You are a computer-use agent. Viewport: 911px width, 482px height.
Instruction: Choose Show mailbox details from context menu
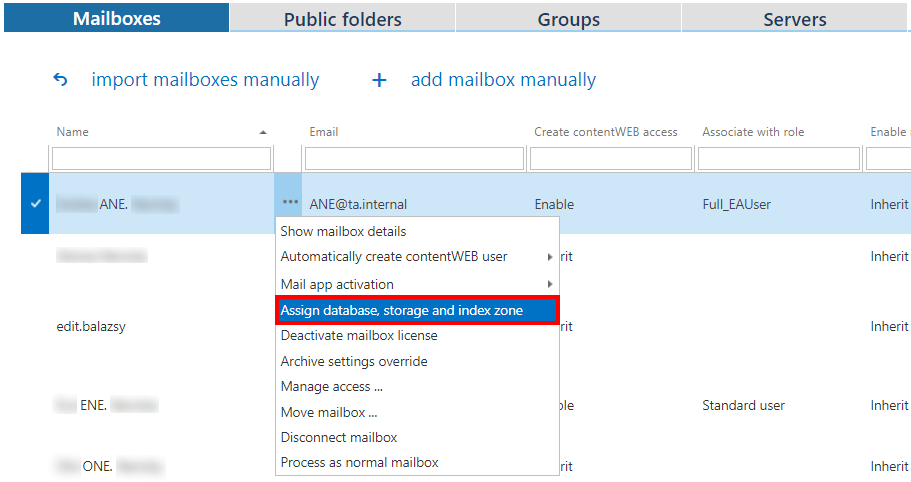(x=343, y=231)
